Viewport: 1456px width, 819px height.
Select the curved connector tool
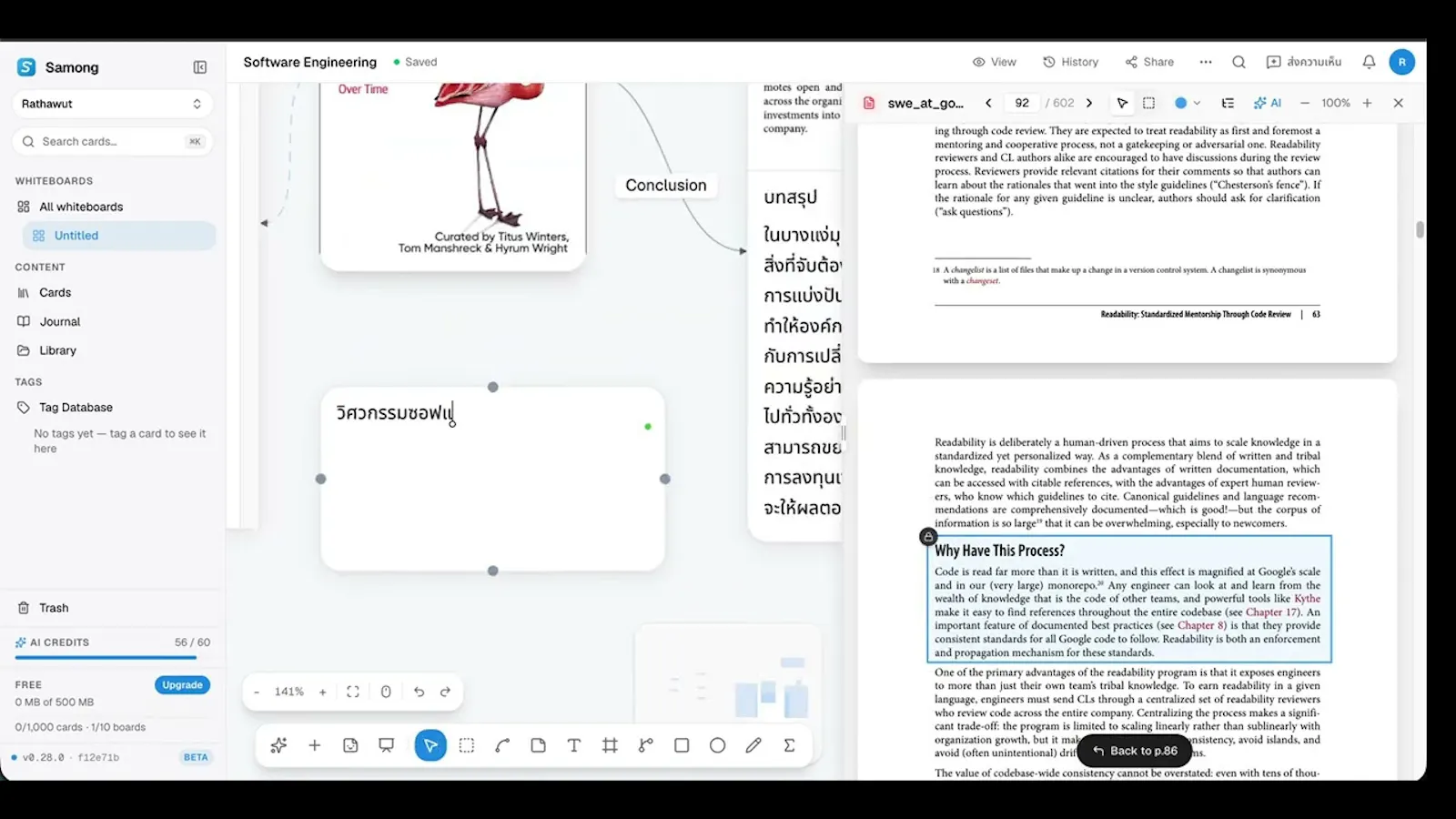(502, 745)
